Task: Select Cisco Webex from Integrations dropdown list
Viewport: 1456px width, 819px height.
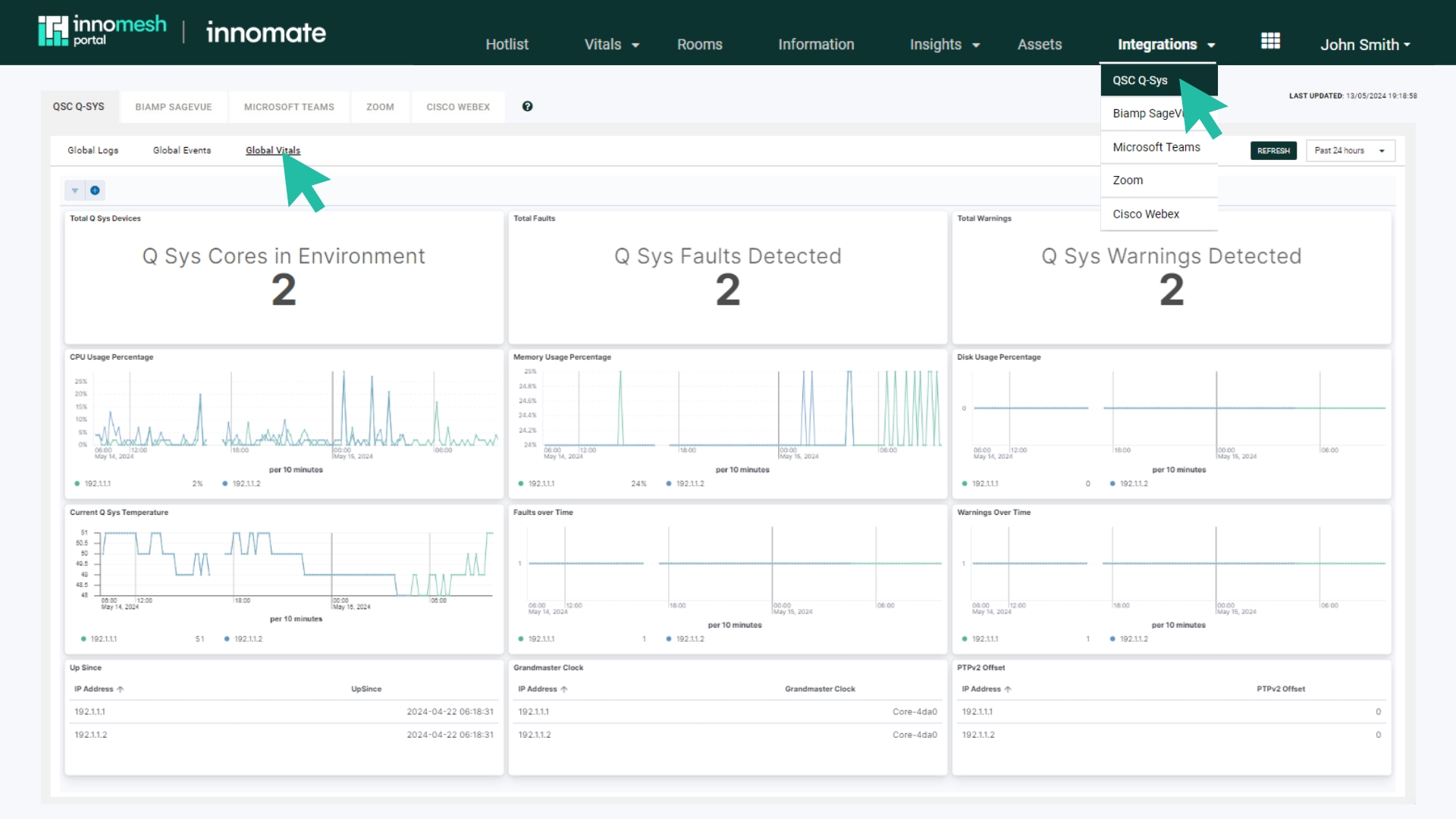Action: [1159, 214]
